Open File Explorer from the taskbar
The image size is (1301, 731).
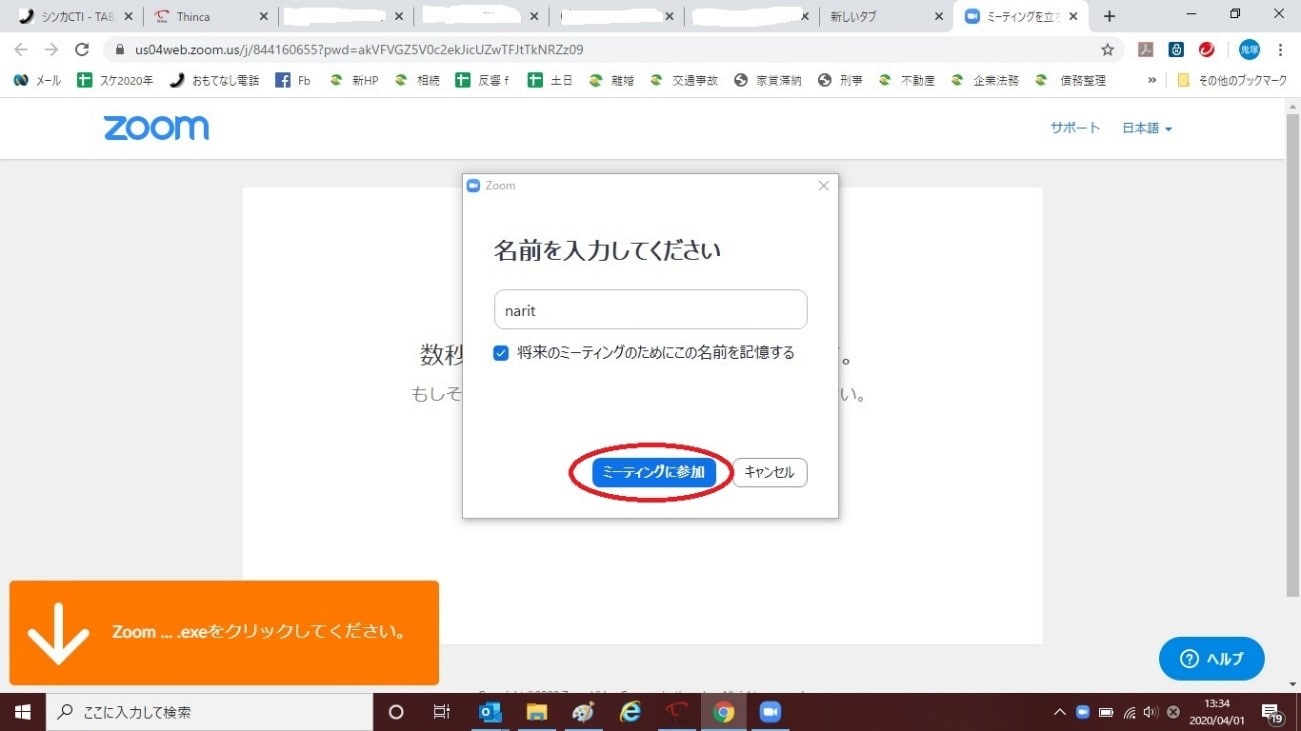click(x=537, y=712)
